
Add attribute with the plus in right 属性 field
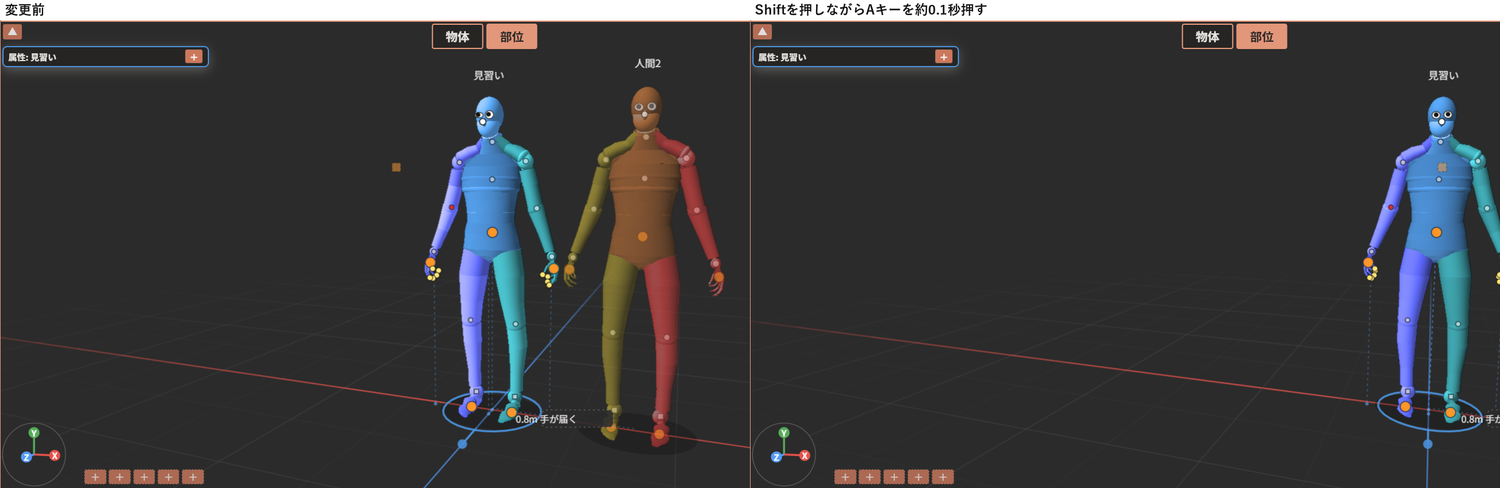click(x=943, y=57)
